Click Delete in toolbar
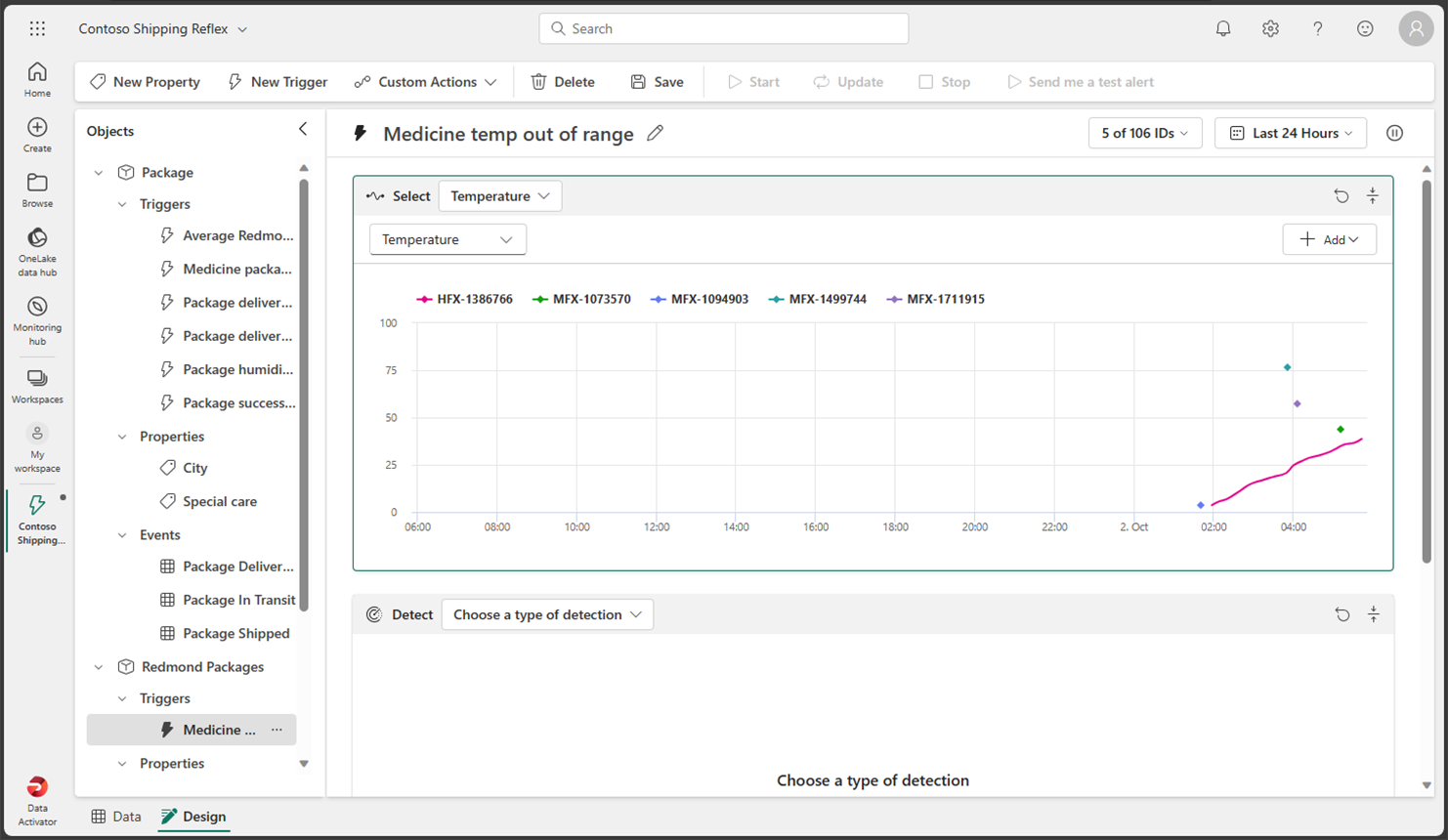The image size is (1448, 840). (x=562, y=82)
